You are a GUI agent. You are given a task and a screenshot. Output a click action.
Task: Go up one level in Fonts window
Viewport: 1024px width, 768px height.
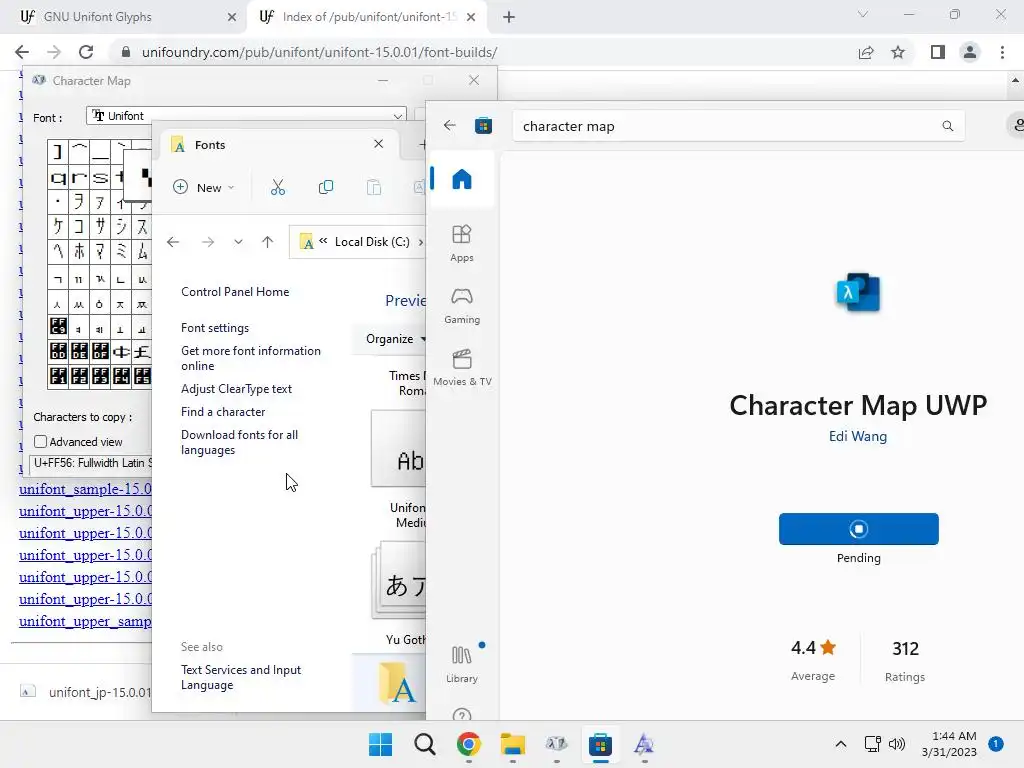pyautogui.click(x=267, y=242)
